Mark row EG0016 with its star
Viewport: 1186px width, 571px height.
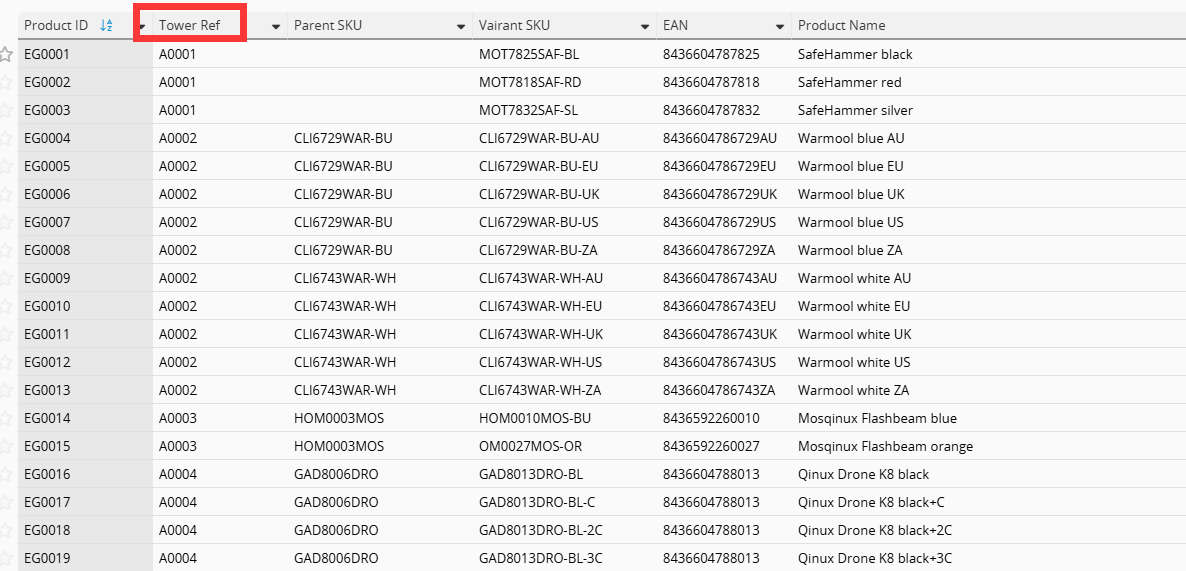pyautogui.click(x=5, y=474)
